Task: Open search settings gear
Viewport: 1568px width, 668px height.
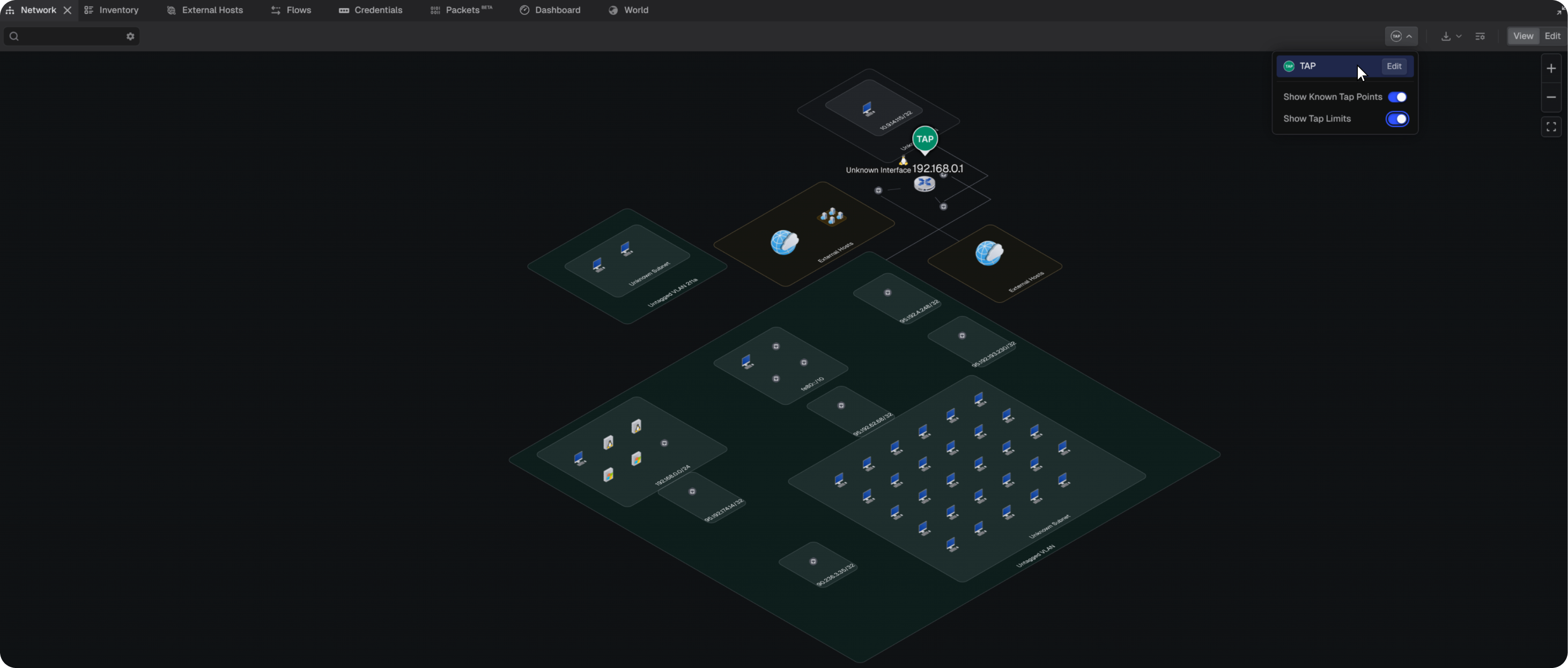Action: click(130, 36)
